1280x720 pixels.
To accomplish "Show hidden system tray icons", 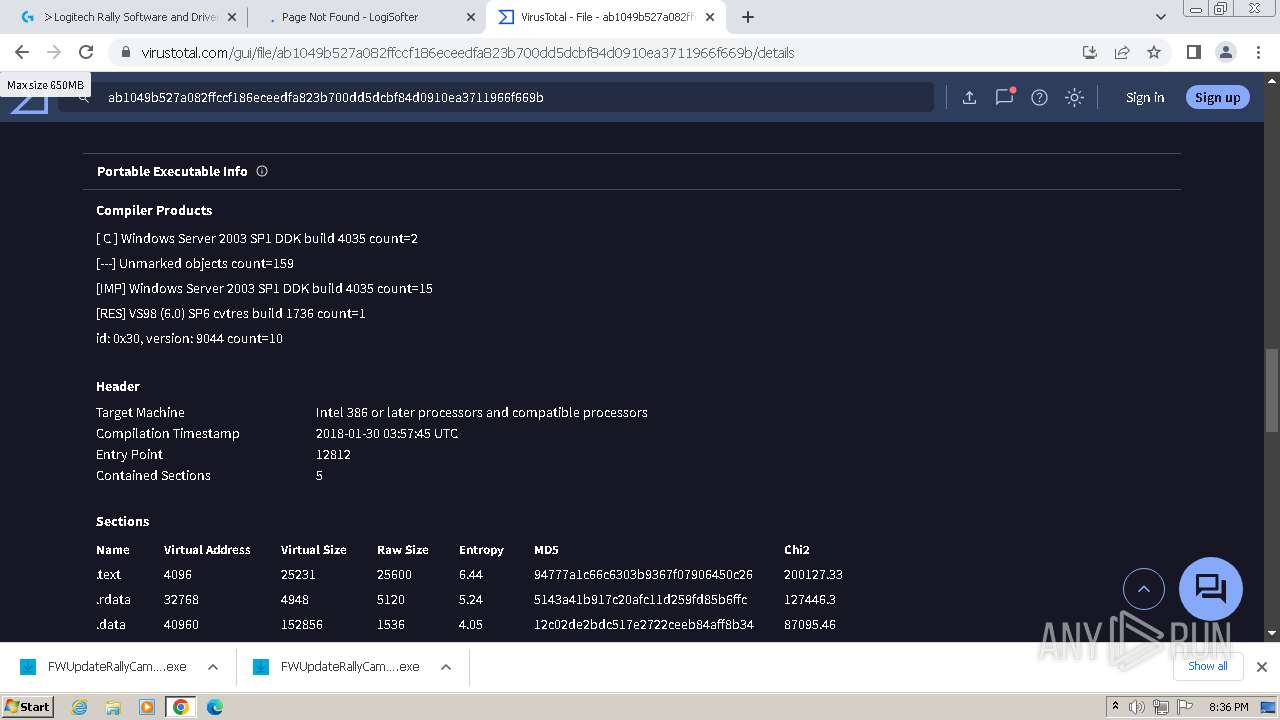I will coord(1115,707).
